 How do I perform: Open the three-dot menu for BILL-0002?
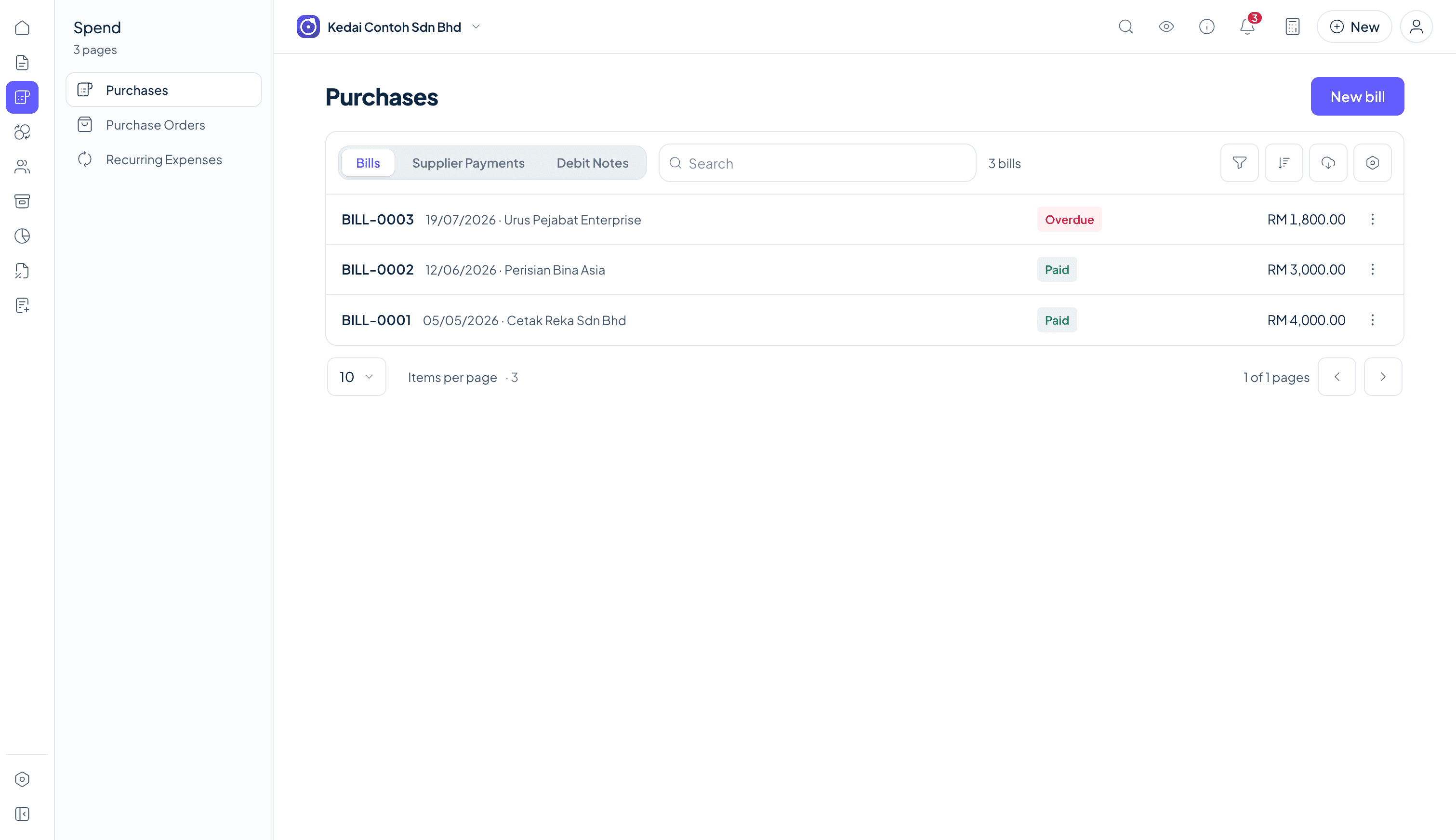pos(1373,269)
